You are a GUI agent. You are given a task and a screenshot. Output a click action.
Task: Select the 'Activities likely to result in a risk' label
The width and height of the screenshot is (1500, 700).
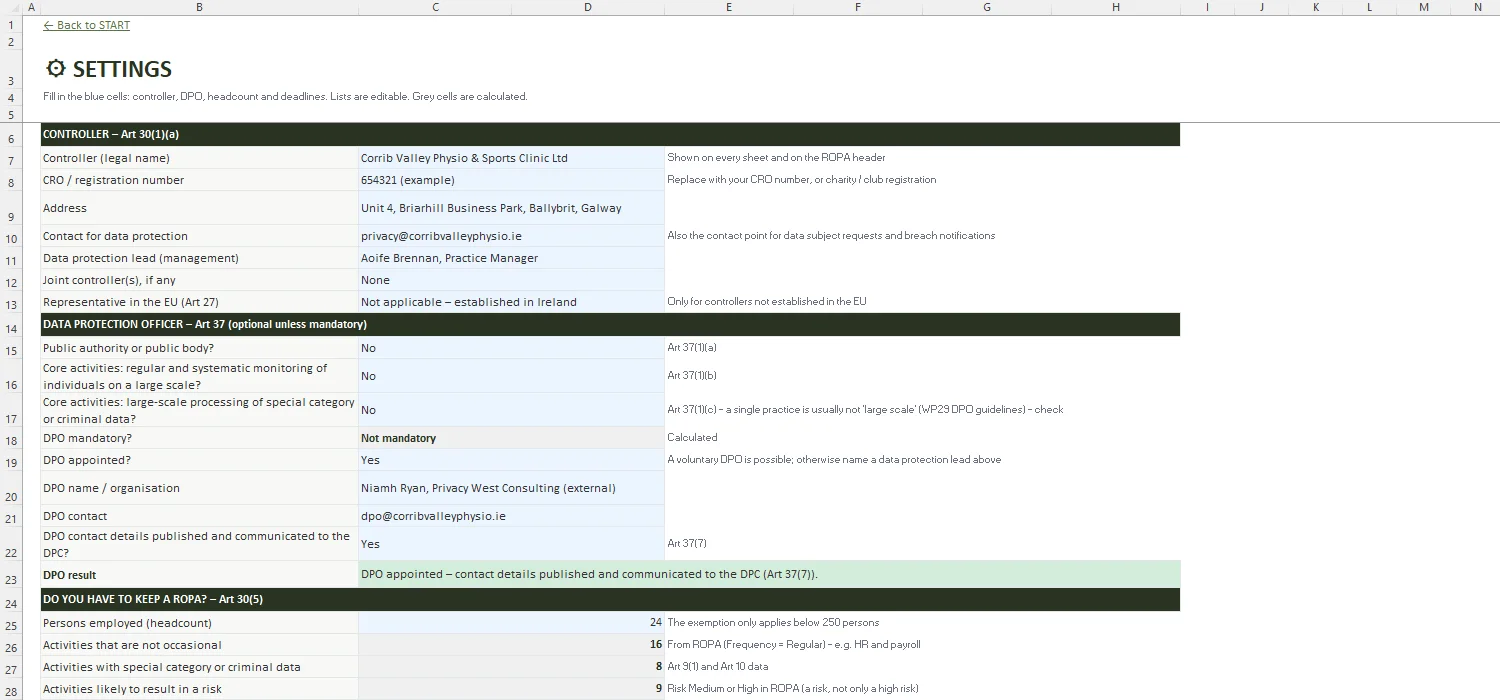(x=199, y=689)
